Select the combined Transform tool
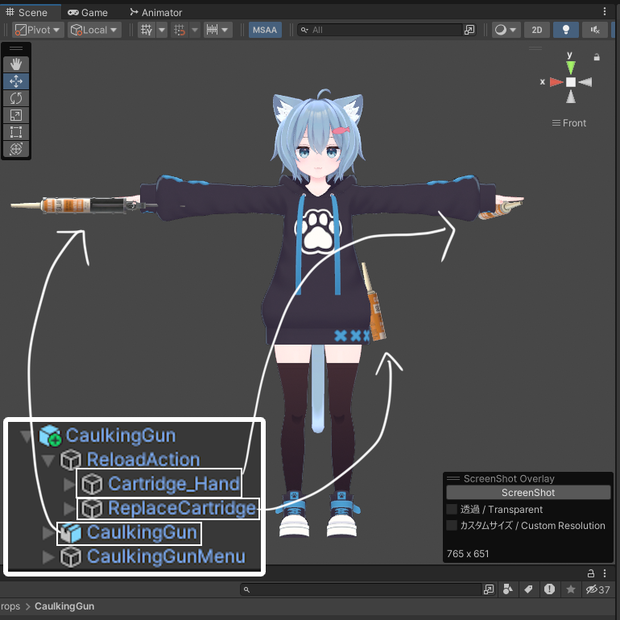620x620 pixels. (x=16, y=149)
